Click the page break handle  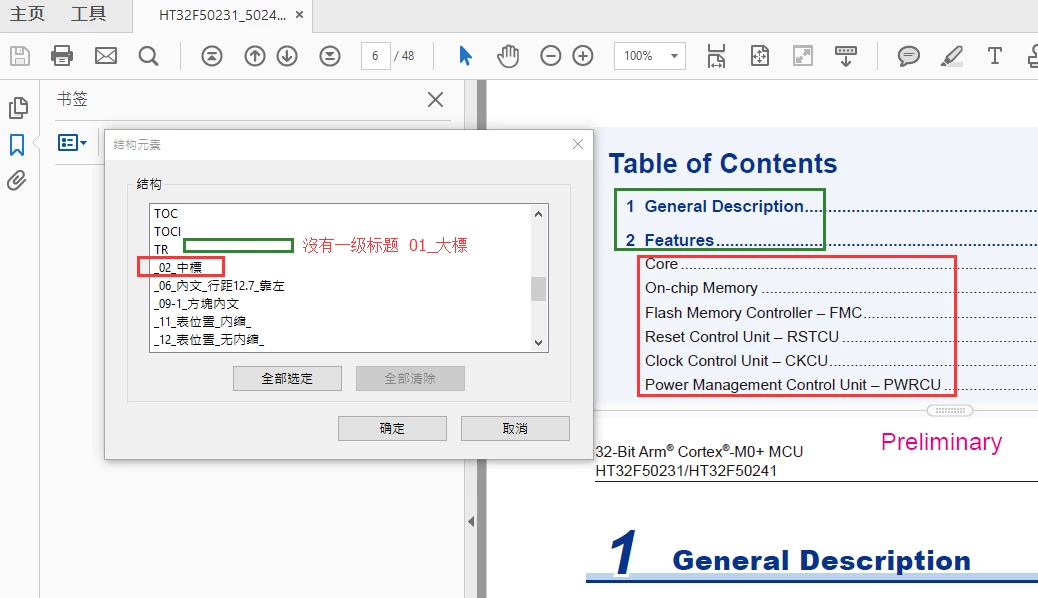point(950,410)
